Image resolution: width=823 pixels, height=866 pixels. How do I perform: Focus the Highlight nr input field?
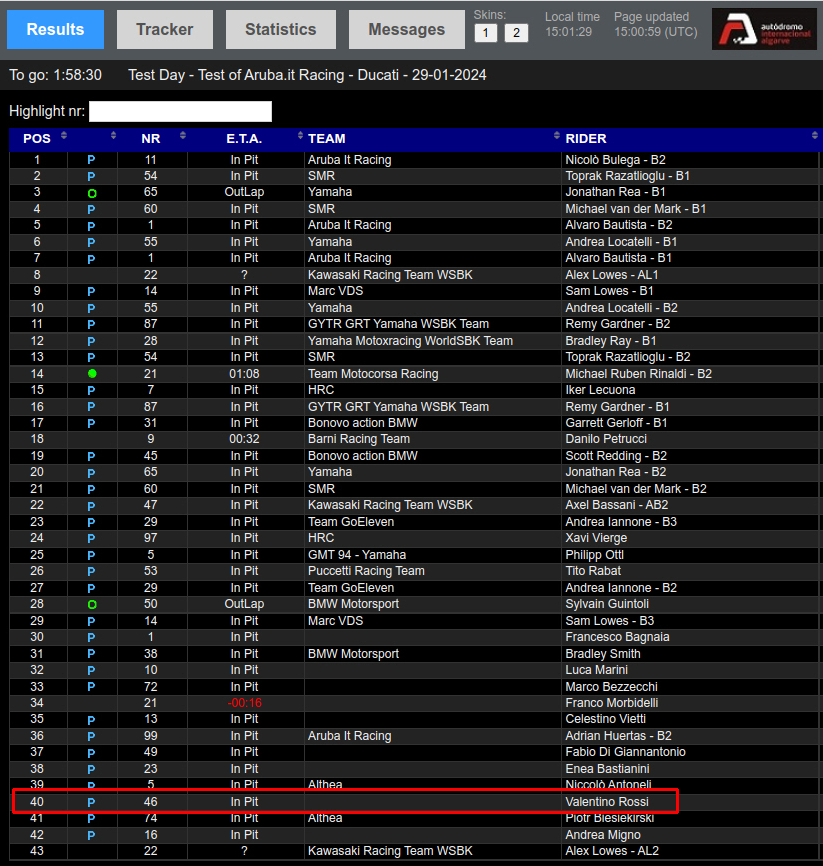pyautogui.click(x=180, y=111)
